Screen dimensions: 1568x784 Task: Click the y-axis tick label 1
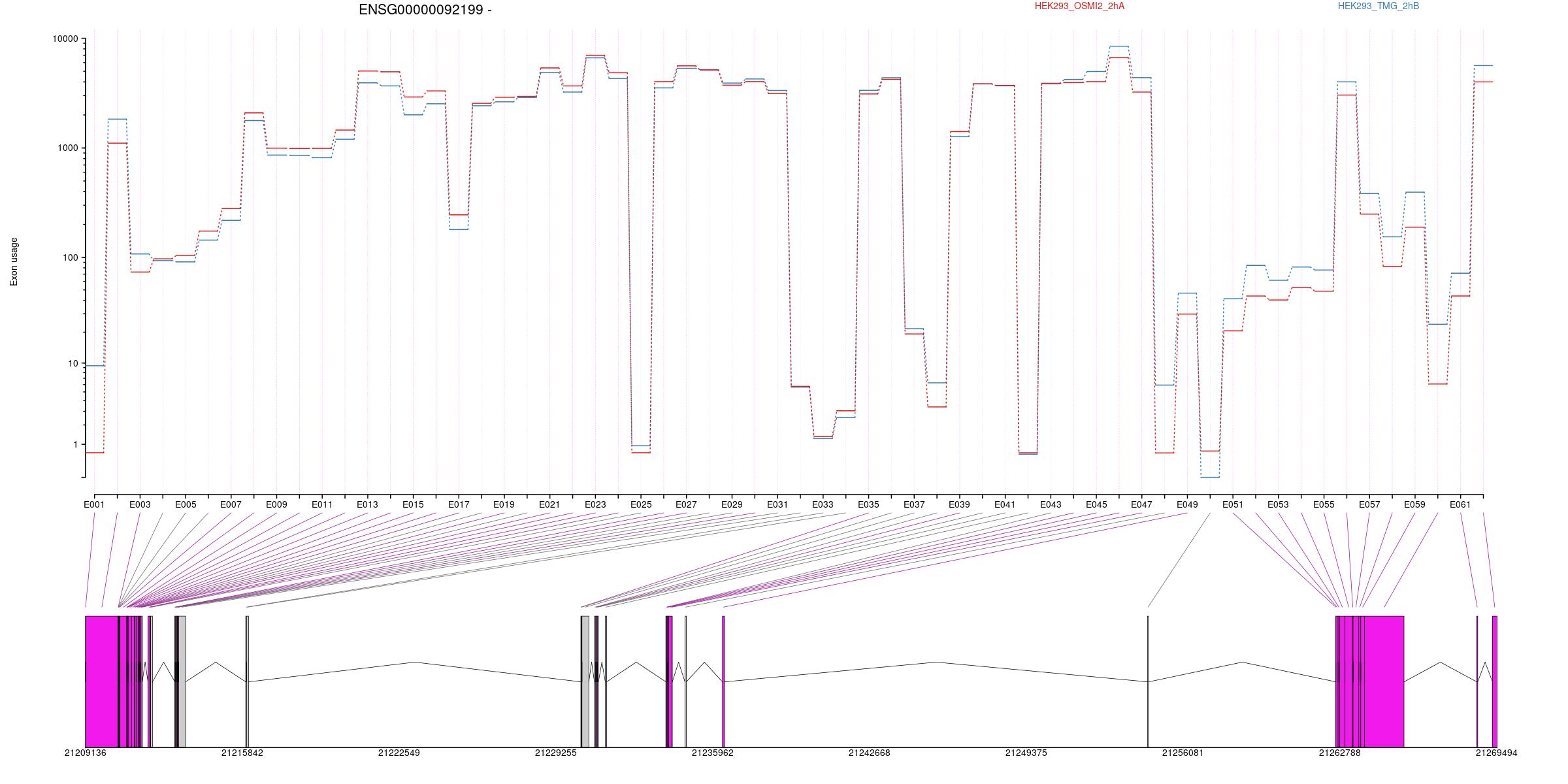tap(76, 444)
